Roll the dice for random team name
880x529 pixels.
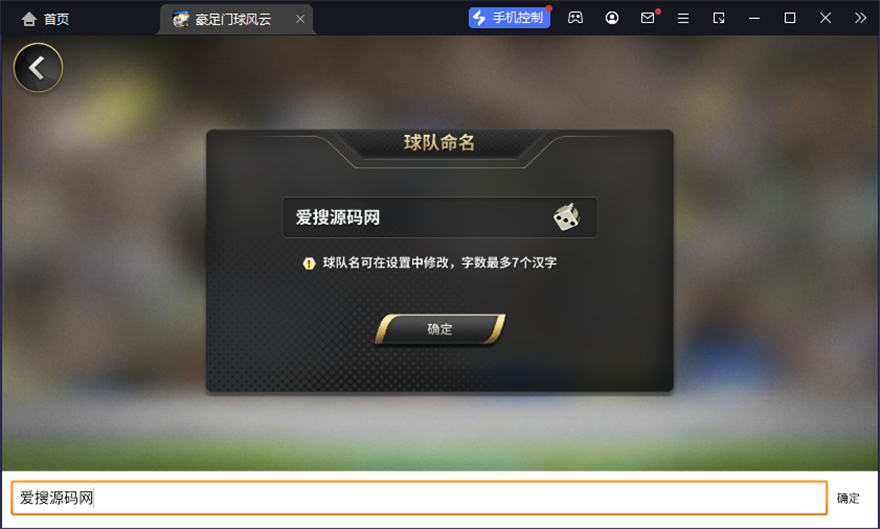(566, 217)
